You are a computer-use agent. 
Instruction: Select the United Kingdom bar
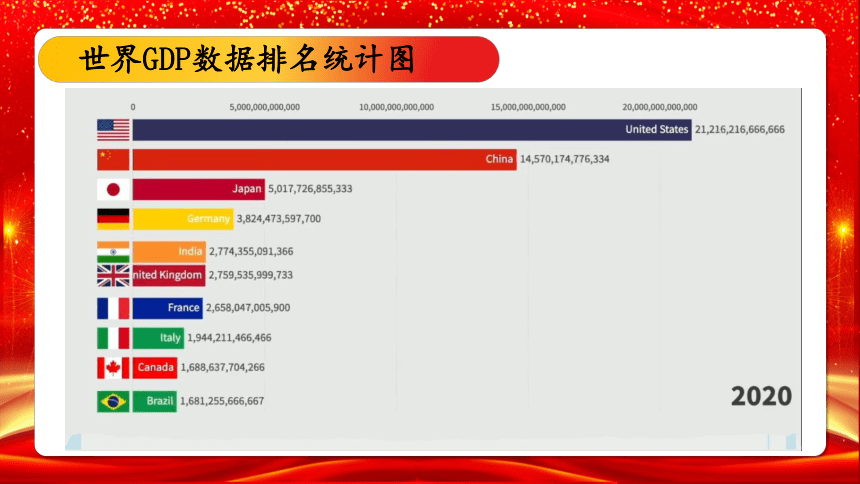pyautogui.click(x=169, y=275)
